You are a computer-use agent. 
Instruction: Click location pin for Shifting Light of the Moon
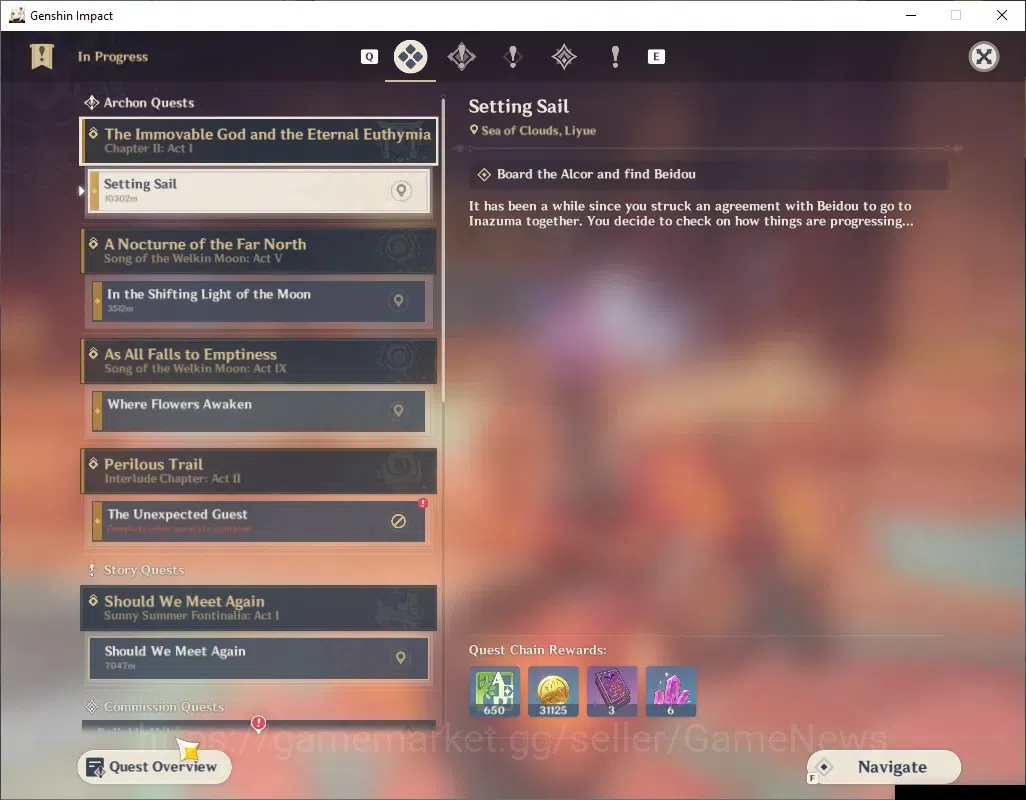pyautogui.click(x=398, y=301)
